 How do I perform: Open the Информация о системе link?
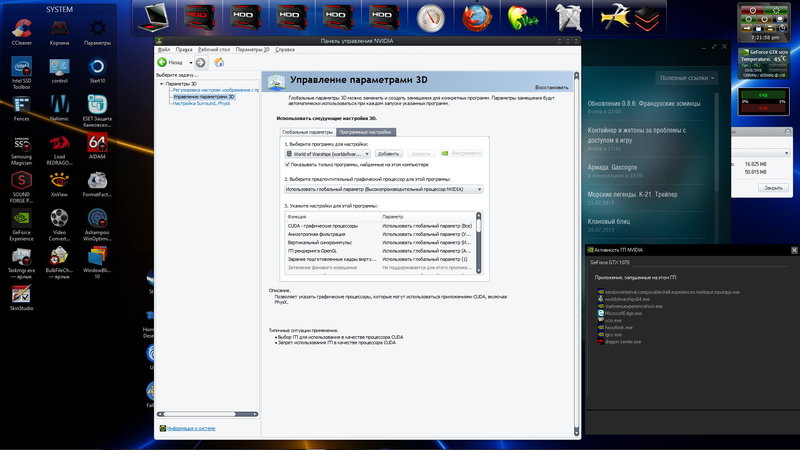click(x=191, y=428)
